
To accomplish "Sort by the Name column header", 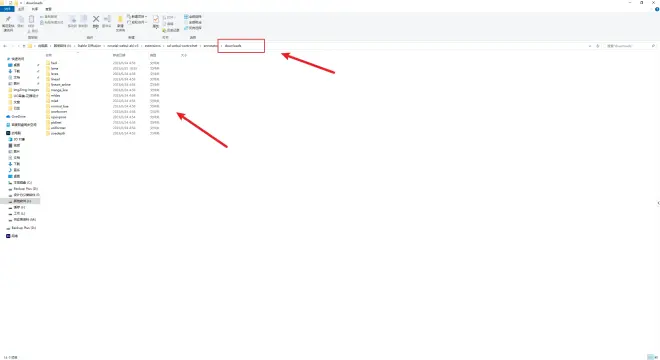I will click(49, 55).
